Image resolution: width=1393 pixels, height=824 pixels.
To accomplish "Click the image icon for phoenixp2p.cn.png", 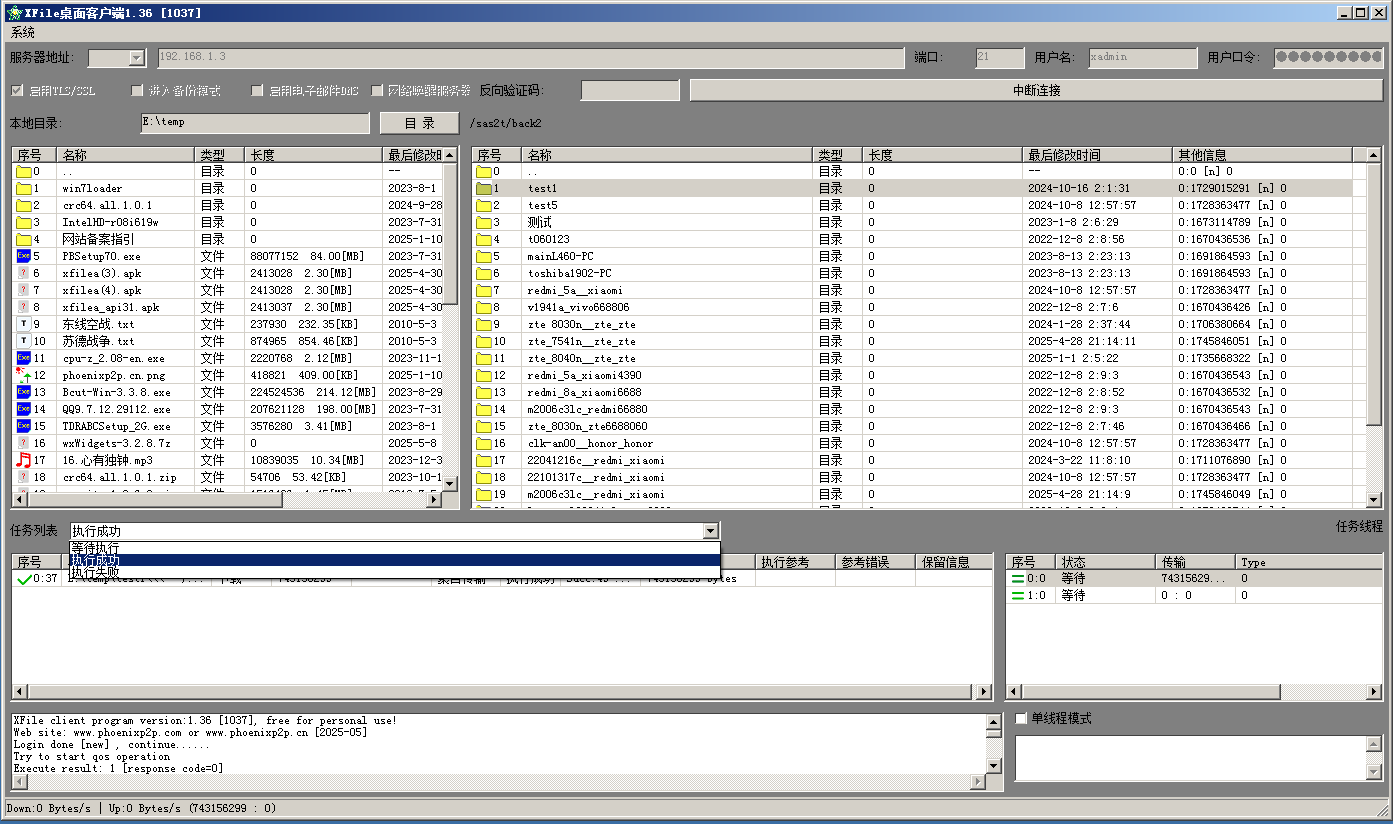I will pyautogui.click(x=24, y=375).
